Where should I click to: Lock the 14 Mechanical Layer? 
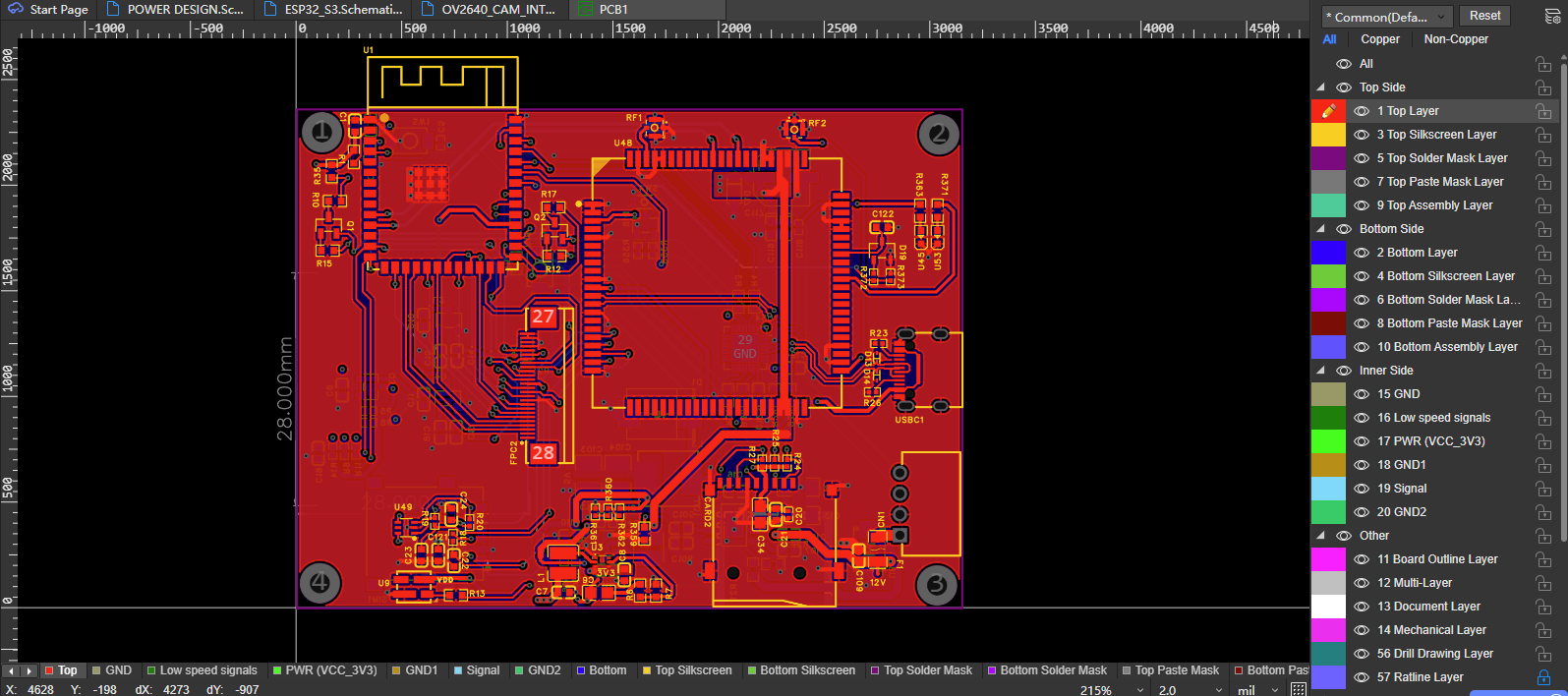[x=1543, y=630]
